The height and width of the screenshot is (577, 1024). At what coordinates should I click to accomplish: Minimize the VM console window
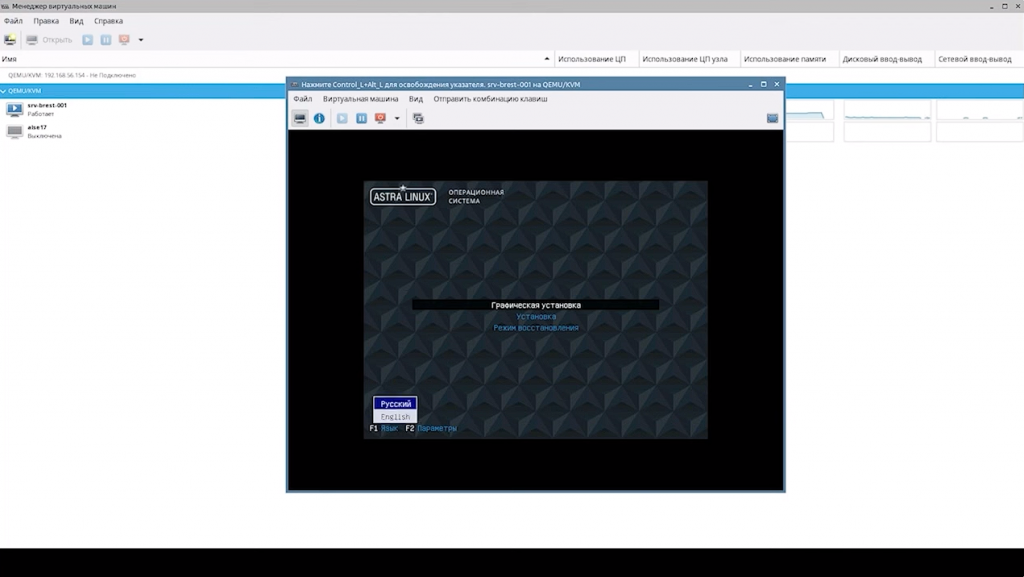click(x=750, y=84)
